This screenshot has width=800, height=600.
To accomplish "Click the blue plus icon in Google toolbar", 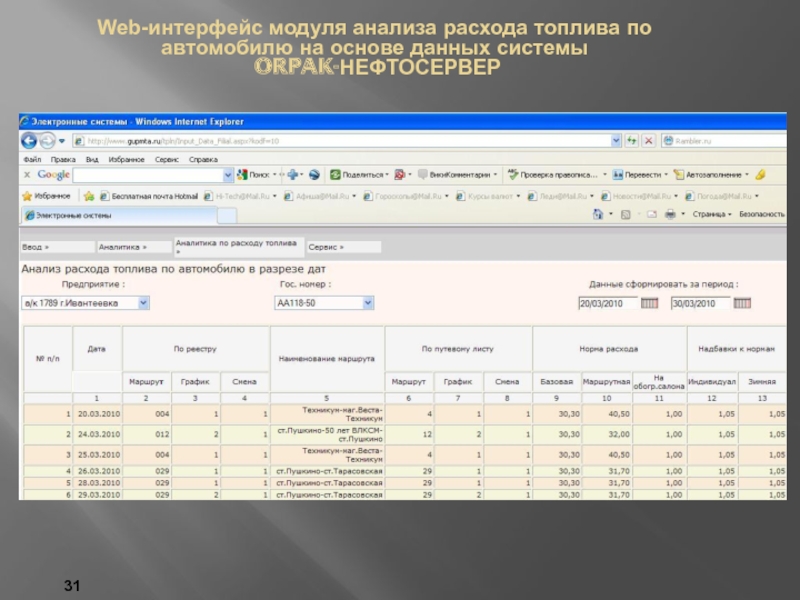I will [x=293, y=174].
